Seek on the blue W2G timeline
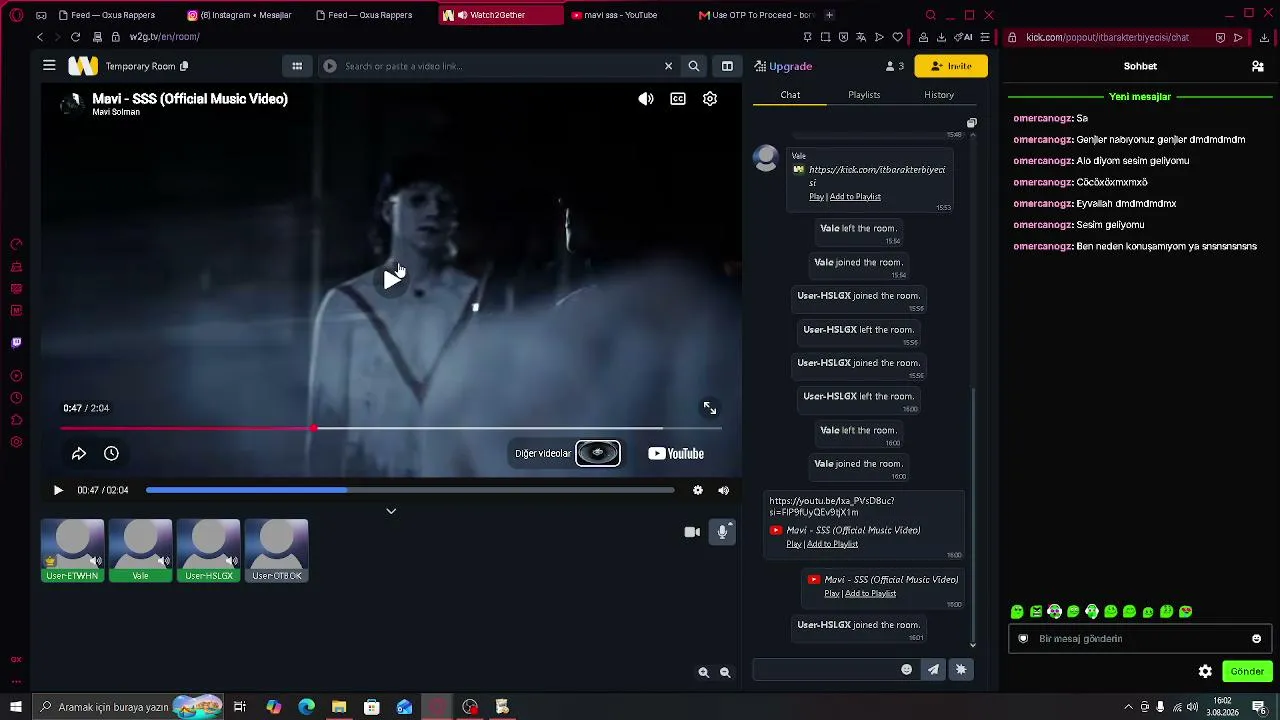Screen dimensions: 1280x720 click(410, 490)
